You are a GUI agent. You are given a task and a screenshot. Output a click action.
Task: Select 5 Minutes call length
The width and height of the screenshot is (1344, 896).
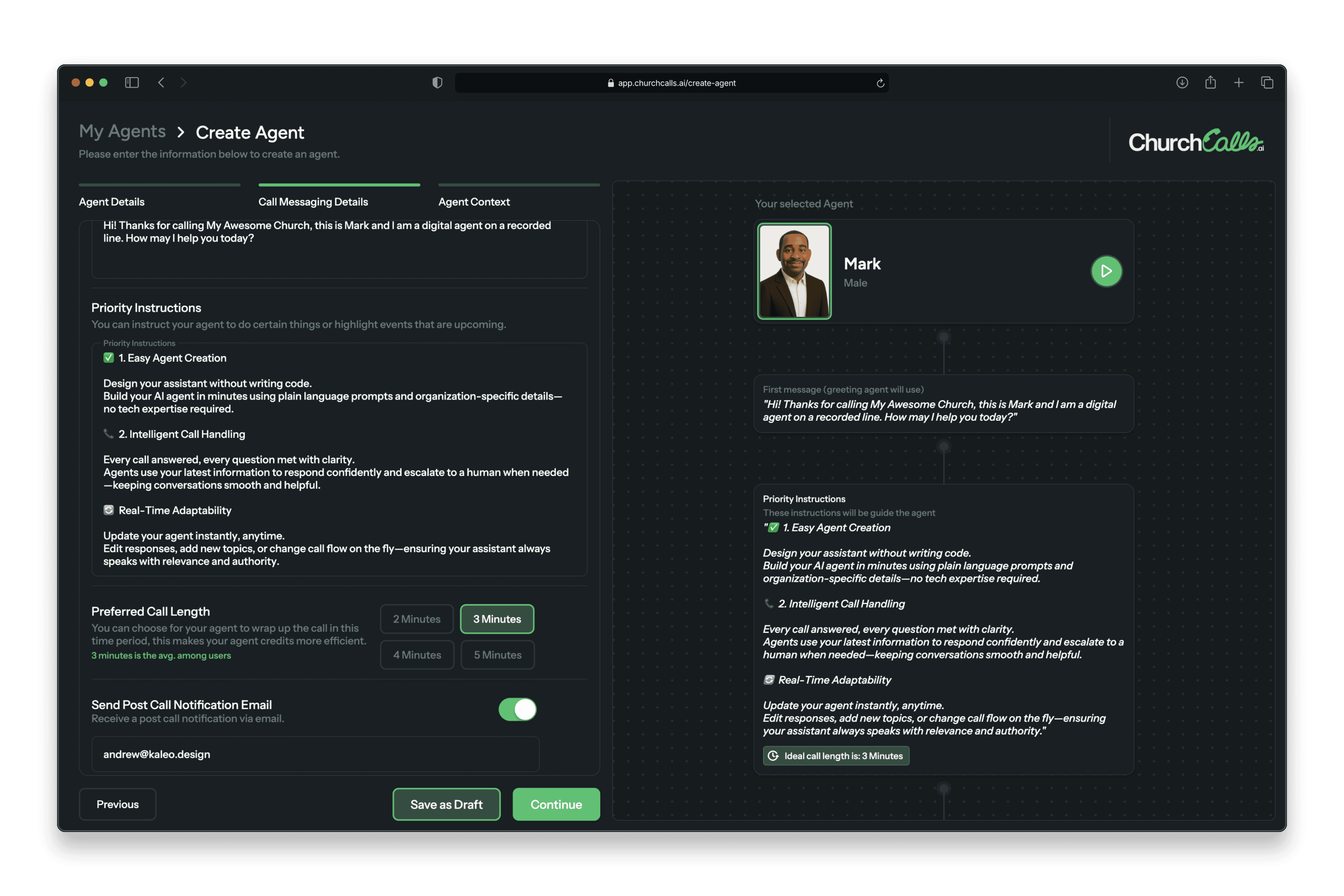497,655
